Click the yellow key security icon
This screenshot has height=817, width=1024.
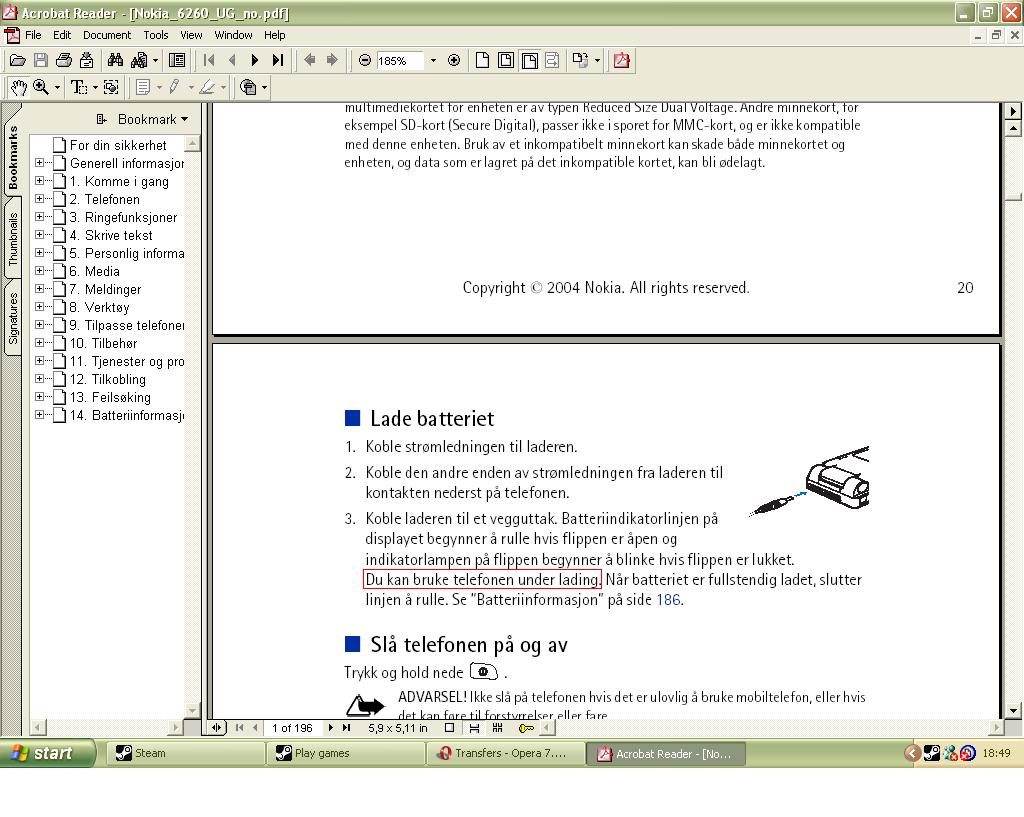[x=526, y=728]
